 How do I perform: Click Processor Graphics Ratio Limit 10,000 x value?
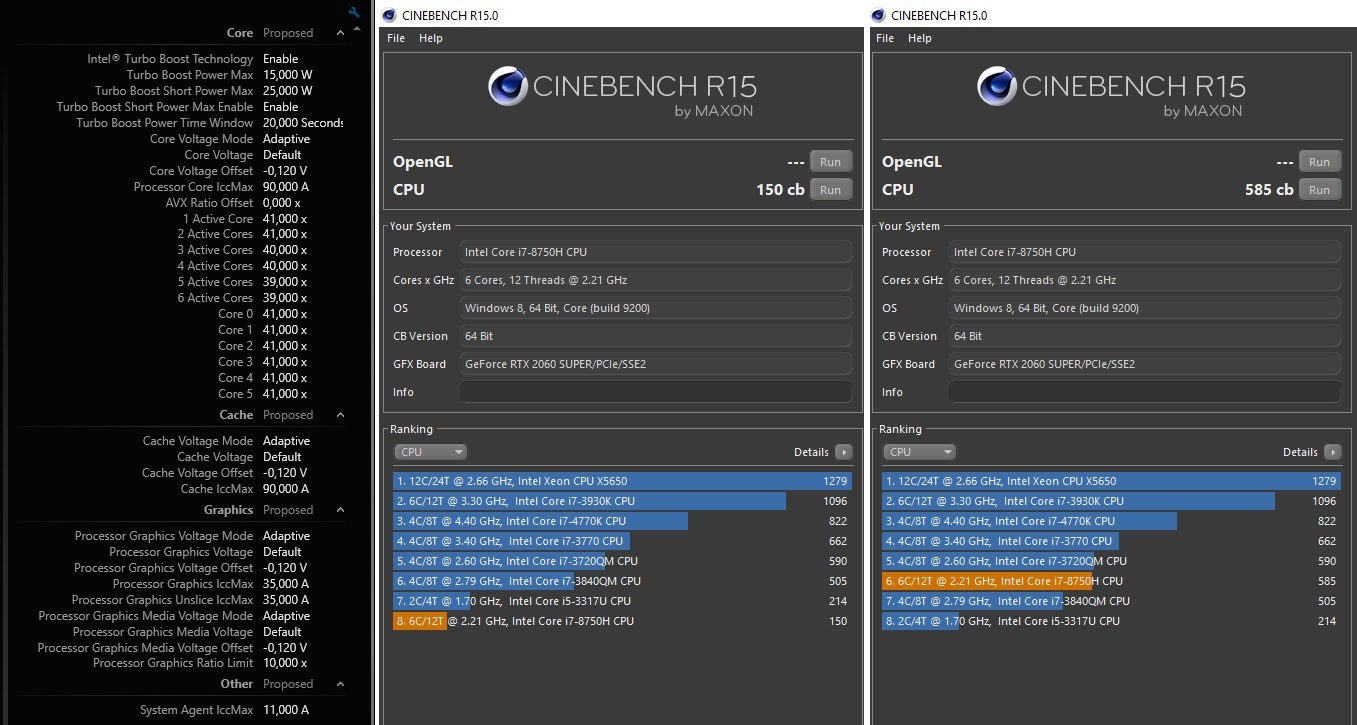pyautogui.click(x=285, y=663)
